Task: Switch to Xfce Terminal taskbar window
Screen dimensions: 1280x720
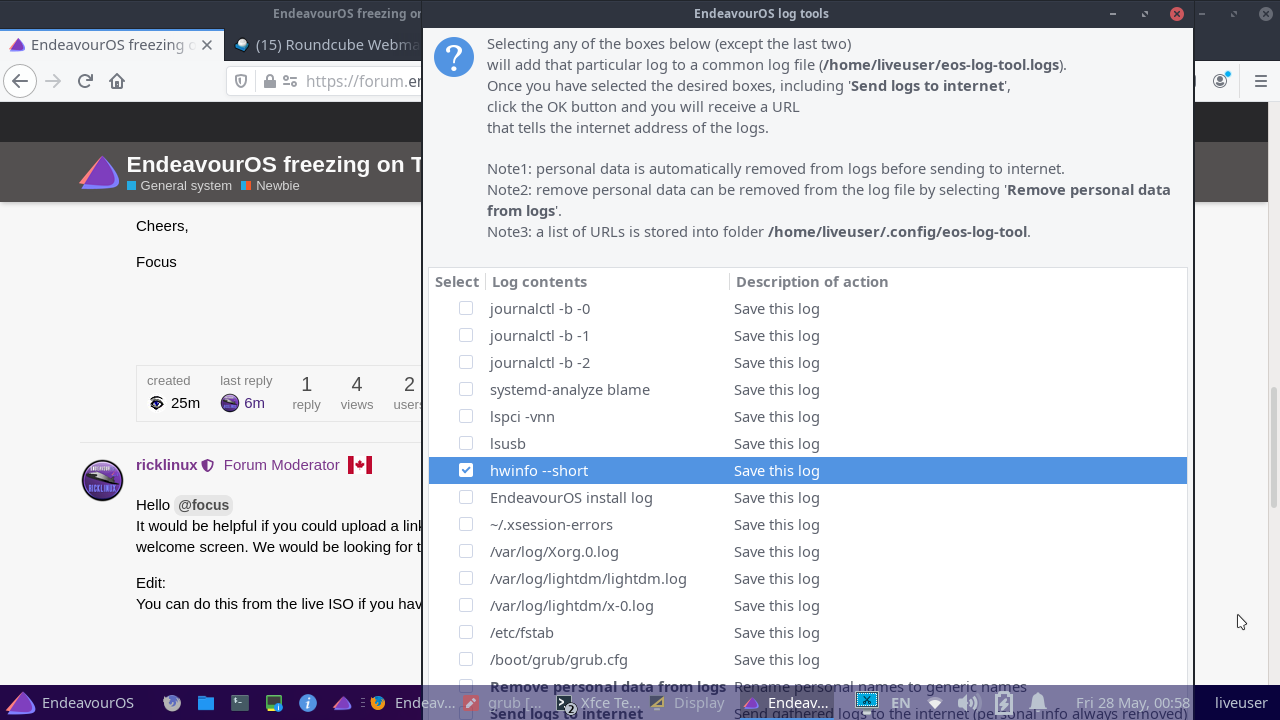Action: [x=598, y=703]
